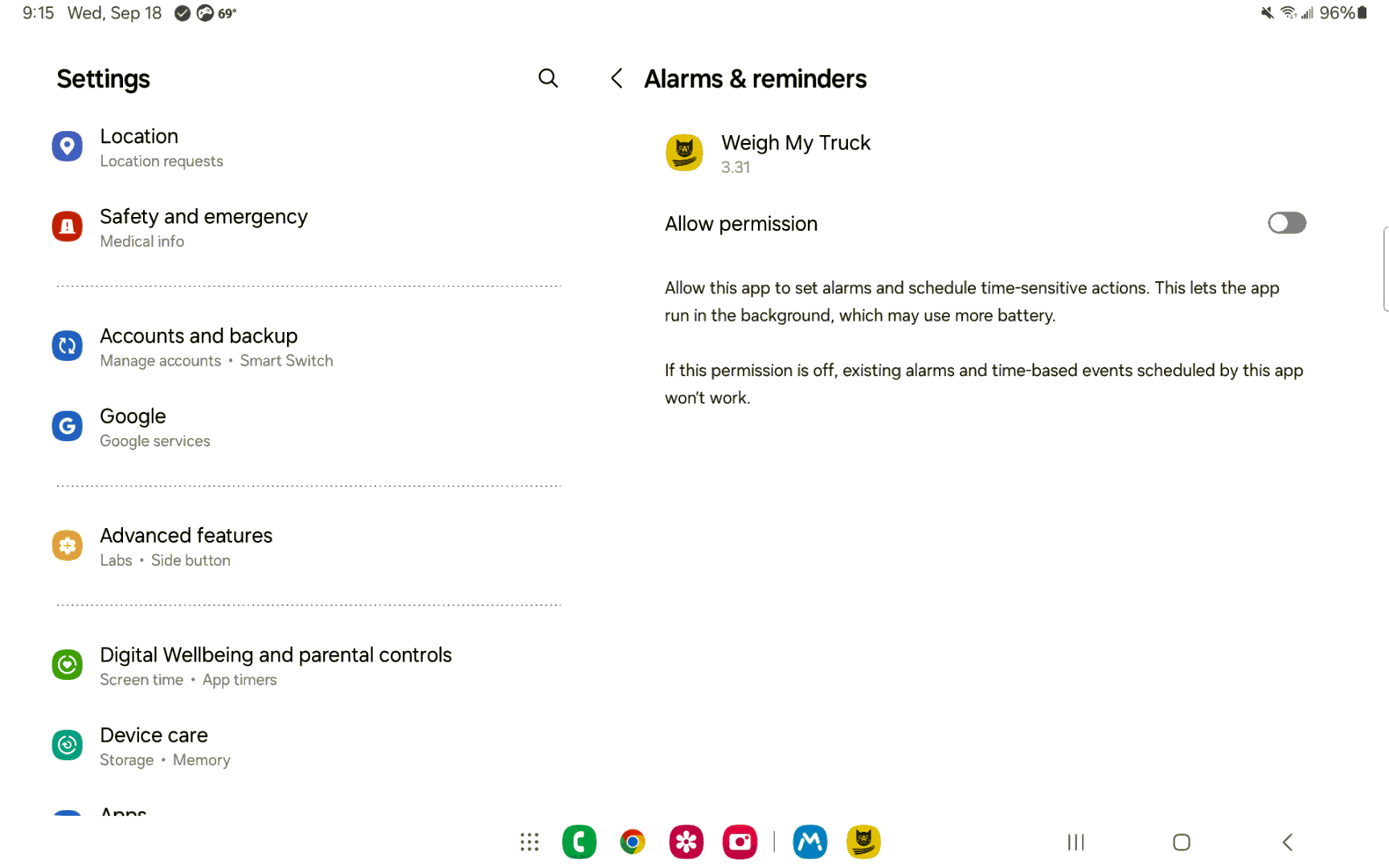Go back from Alarms & reminders

click(617, 78)
